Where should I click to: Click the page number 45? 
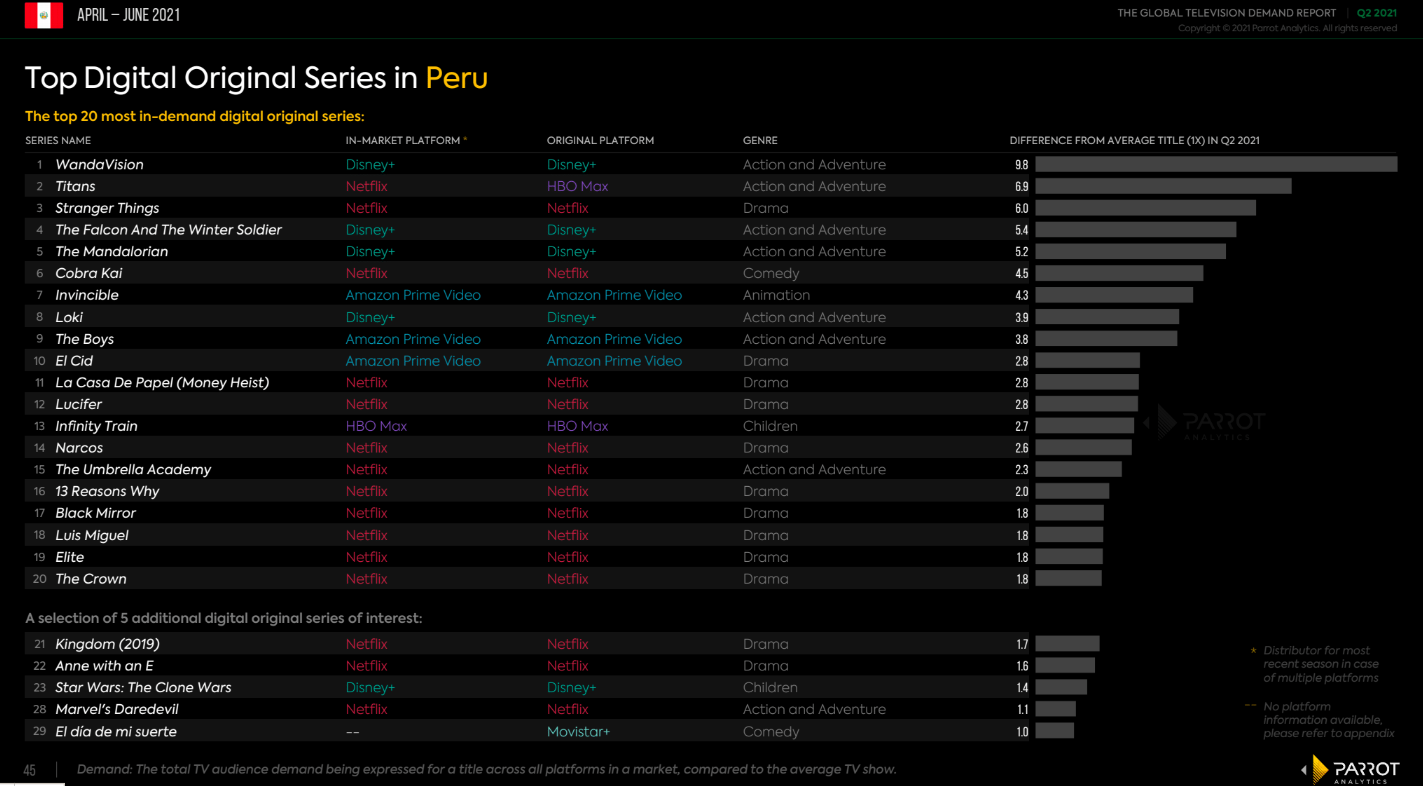point(30,769)
